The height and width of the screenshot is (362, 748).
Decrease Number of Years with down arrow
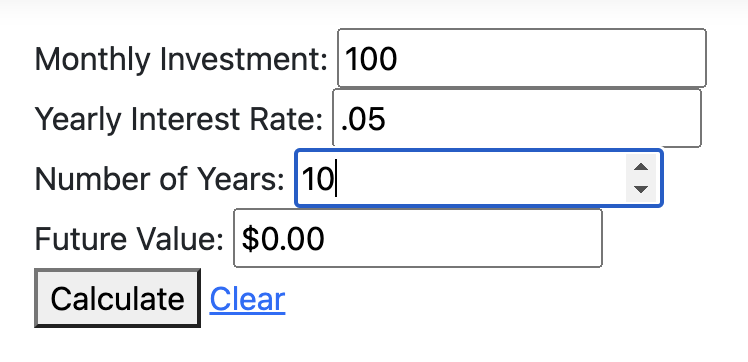pos(641,189)
